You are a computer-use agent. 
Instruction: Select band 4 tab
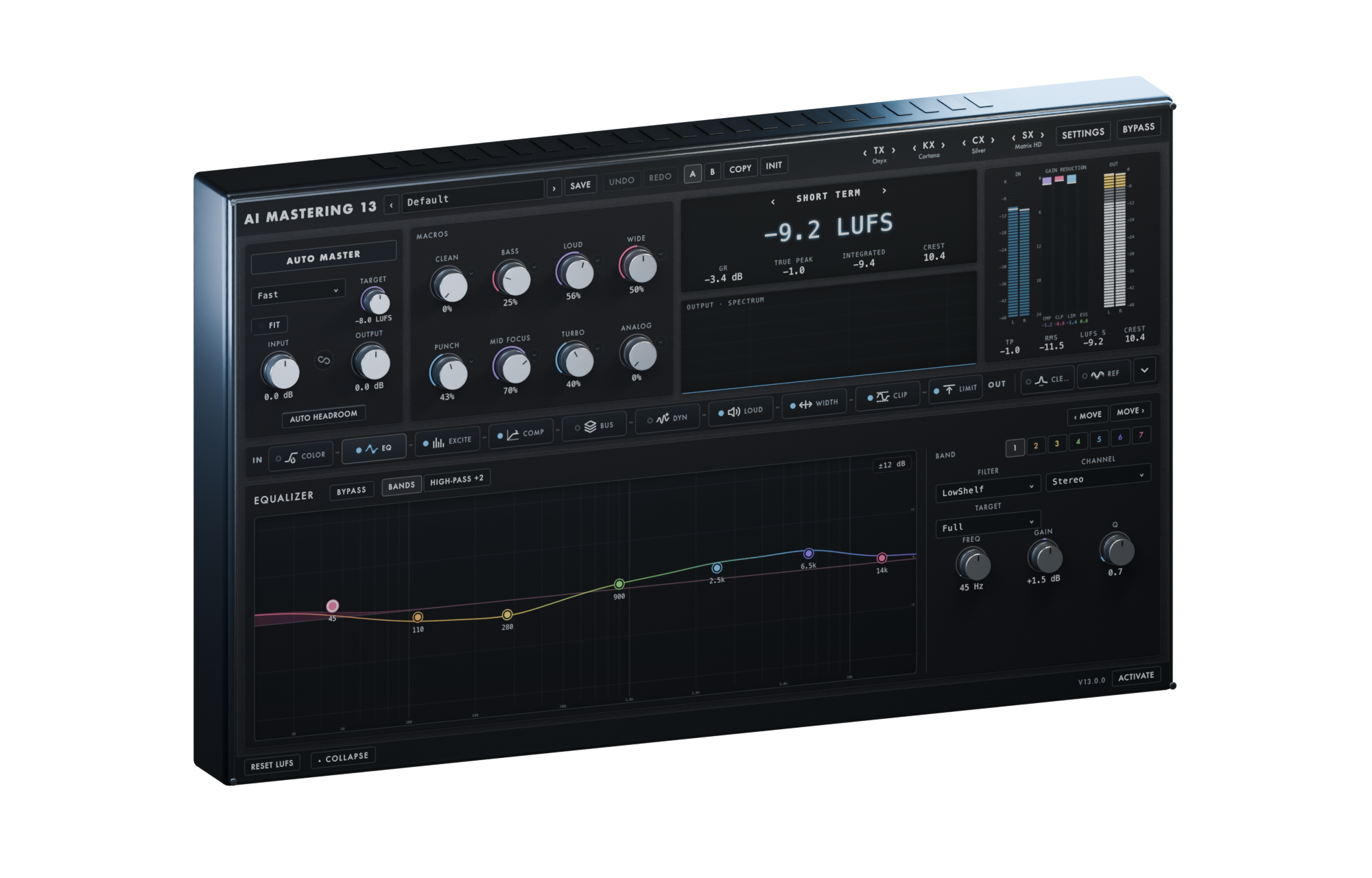tap(1078, 441)
